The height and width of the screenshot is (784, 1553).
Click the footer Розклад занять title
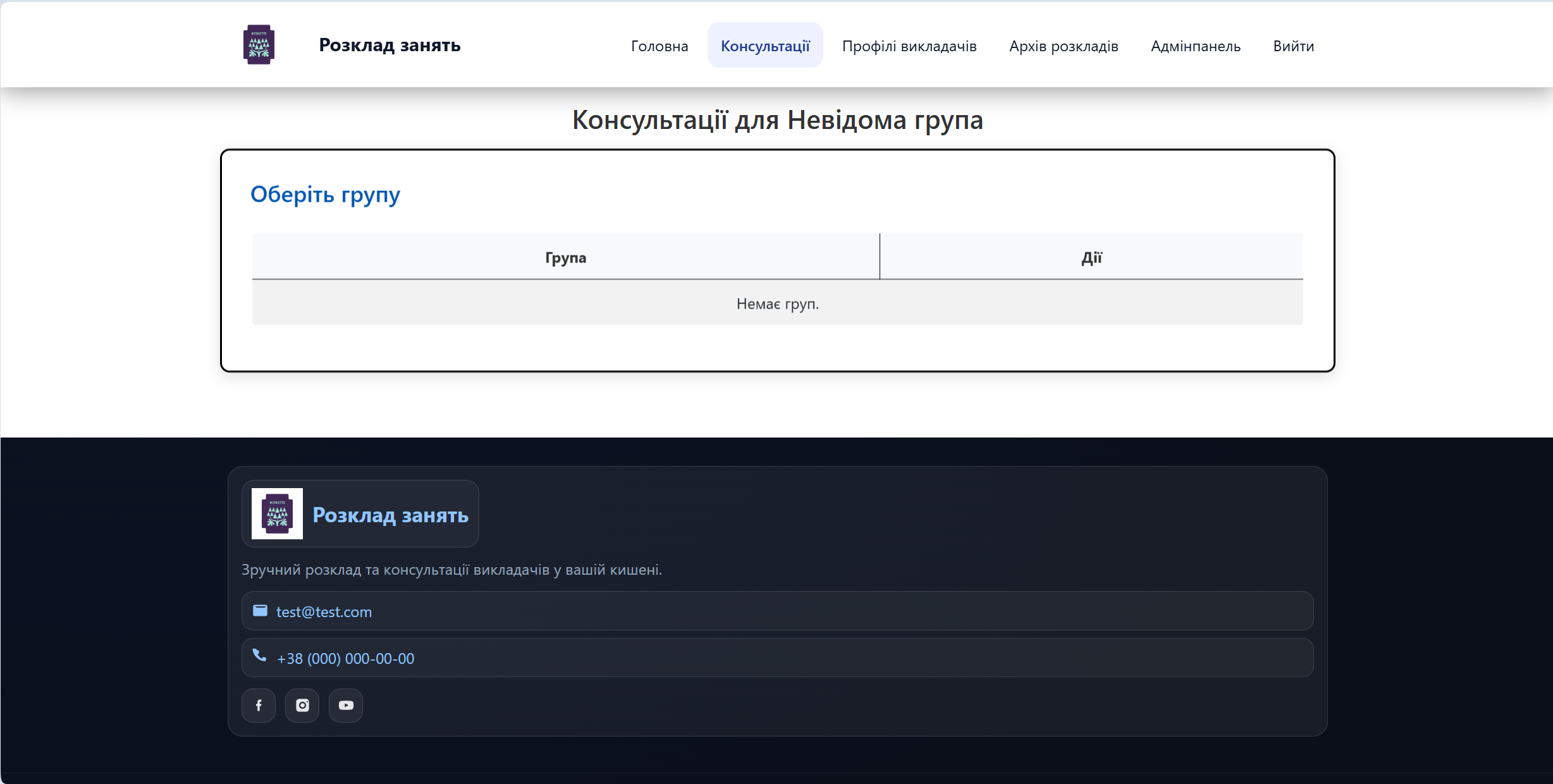click(x=390, y=515)
